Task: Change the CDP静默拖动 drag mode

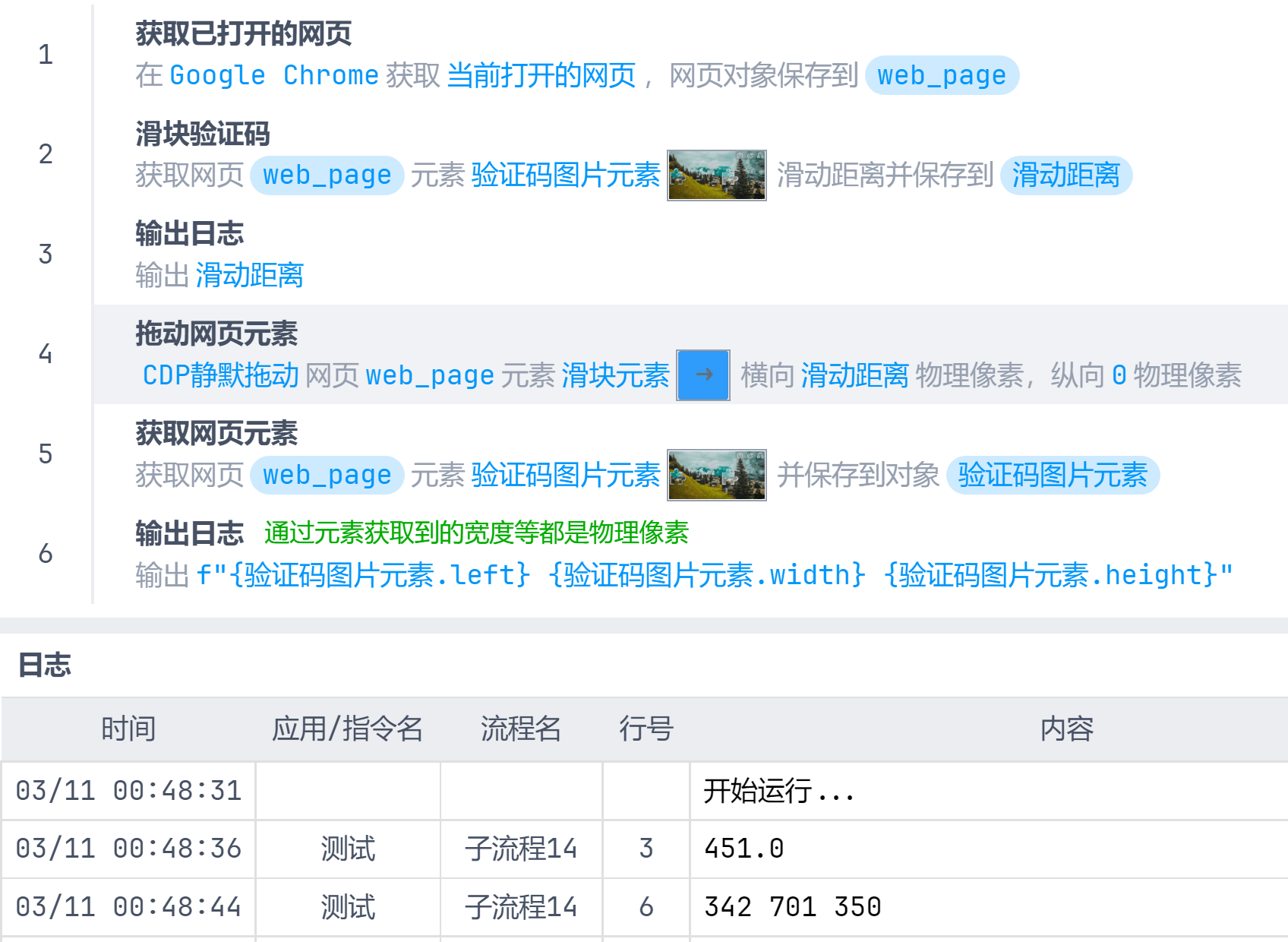Action: click(220, 375)
